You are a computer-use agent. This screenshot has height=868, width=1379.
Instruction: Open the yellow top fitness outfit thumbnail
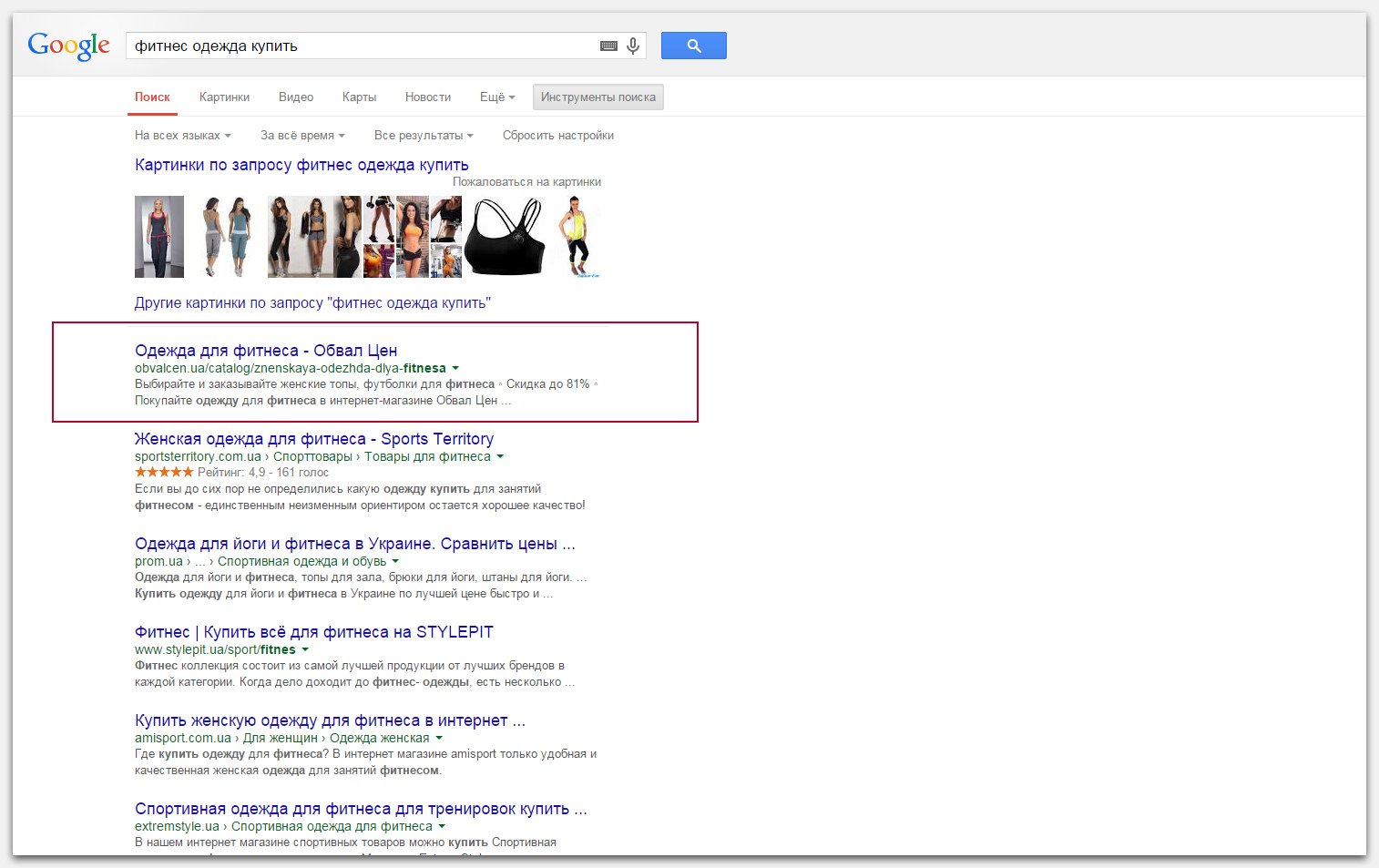[575, 237]
